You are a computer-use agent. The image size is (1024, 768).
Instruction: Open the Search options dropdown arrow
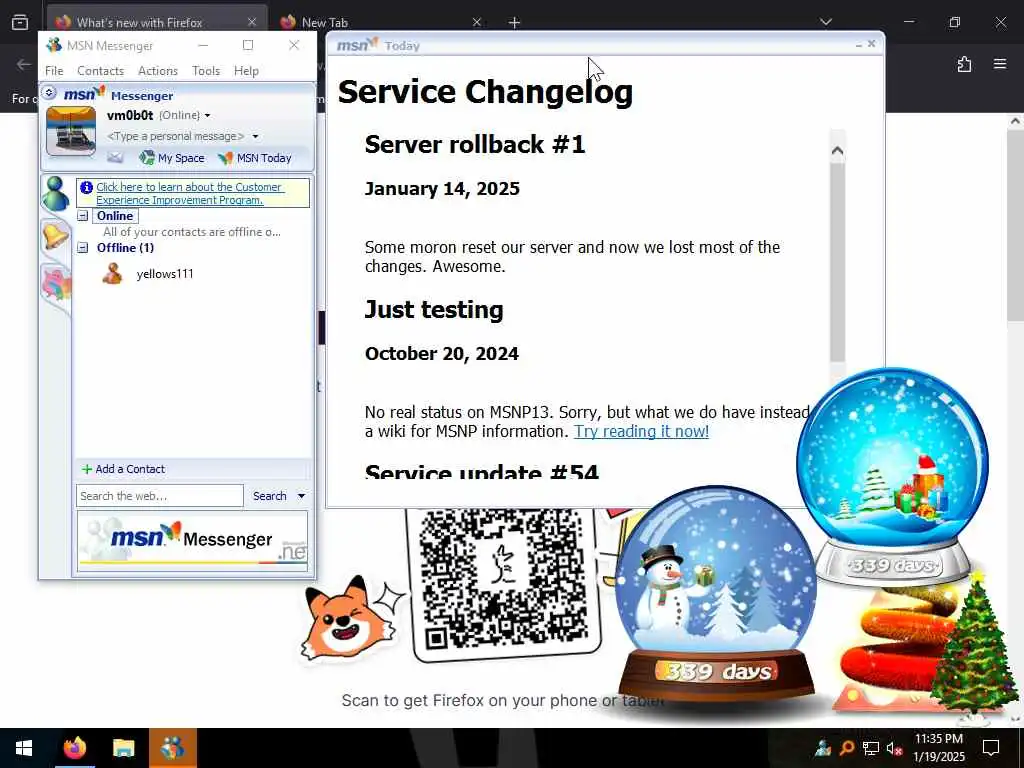click(301, 496)
